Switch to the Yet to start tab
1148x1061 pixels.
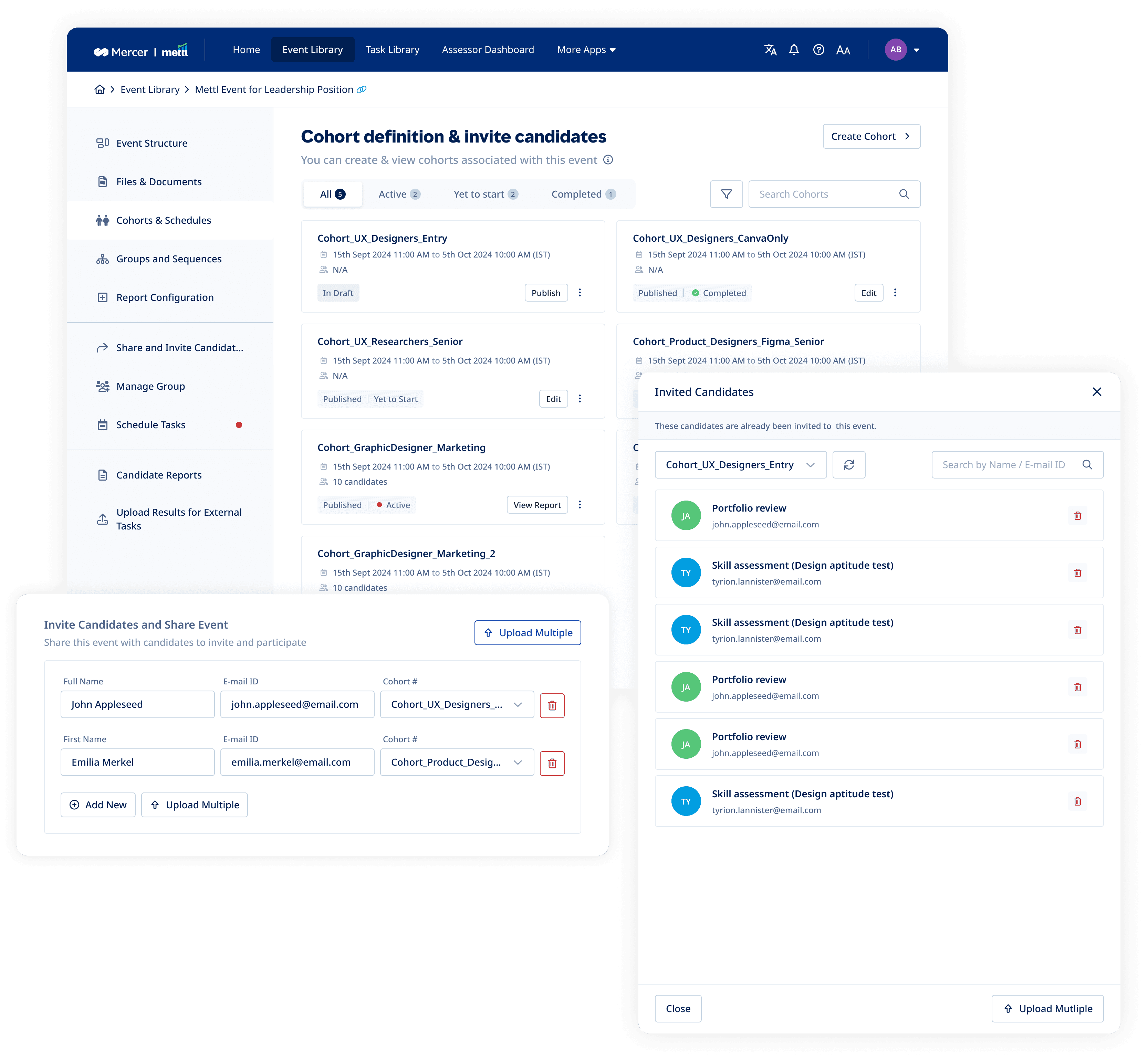pyautogui.click(x=485, y=194)
